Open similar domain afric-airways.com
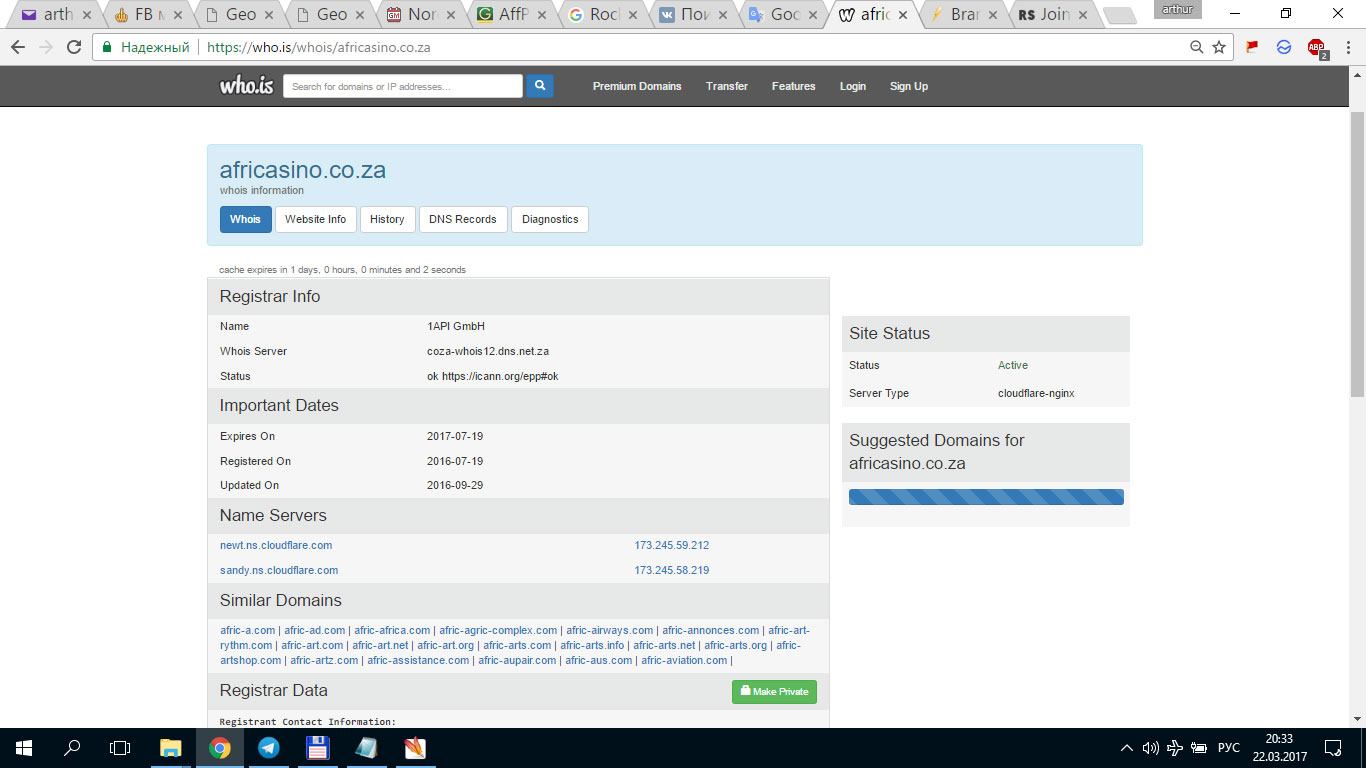The width and height of the screenshot is (1366, 768). (610, 630)
